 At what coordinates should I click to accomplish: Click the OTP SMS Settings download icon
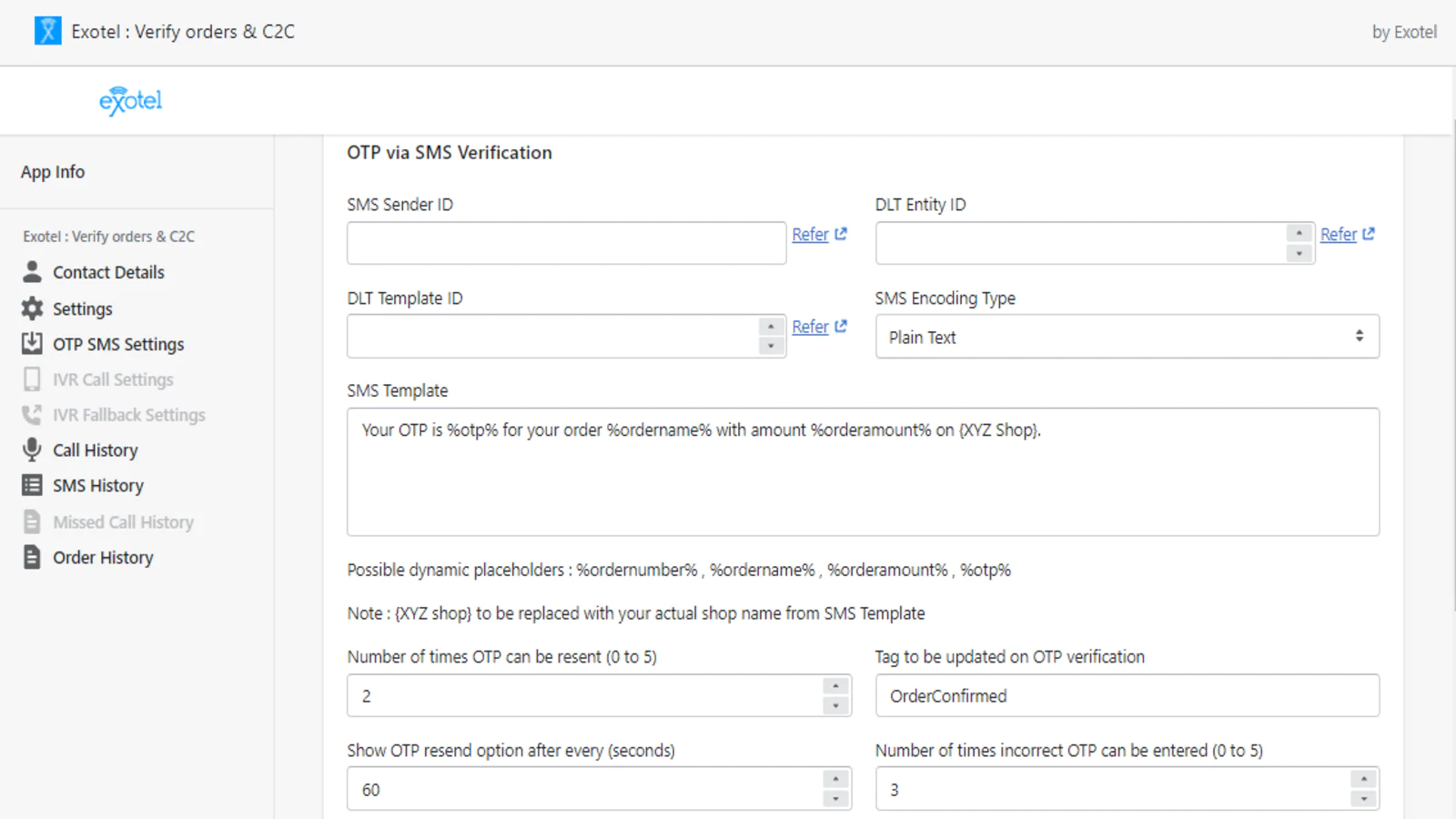32,343
